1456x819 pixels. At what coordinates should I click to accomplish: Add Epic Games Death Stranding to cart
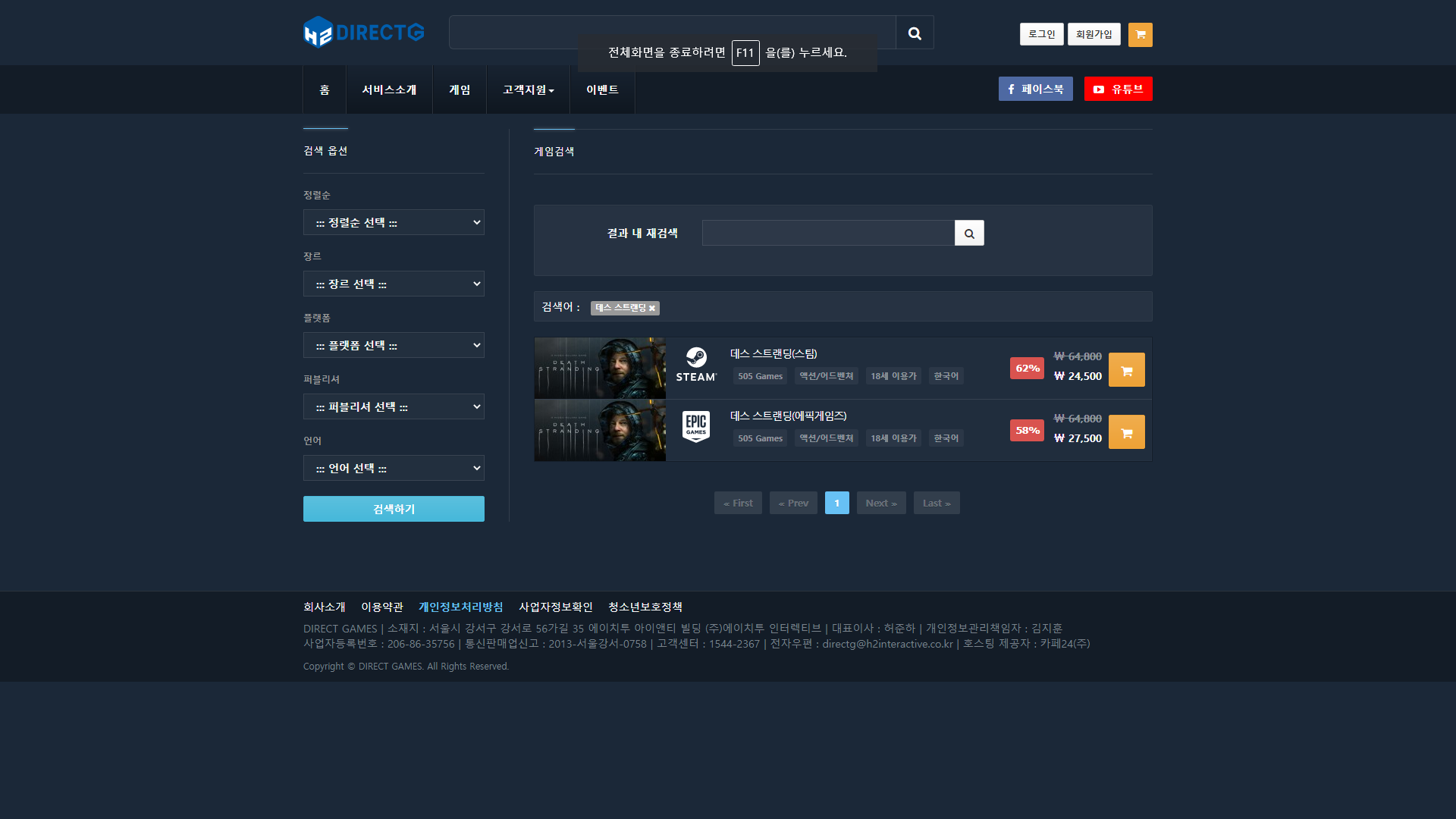1126,432
